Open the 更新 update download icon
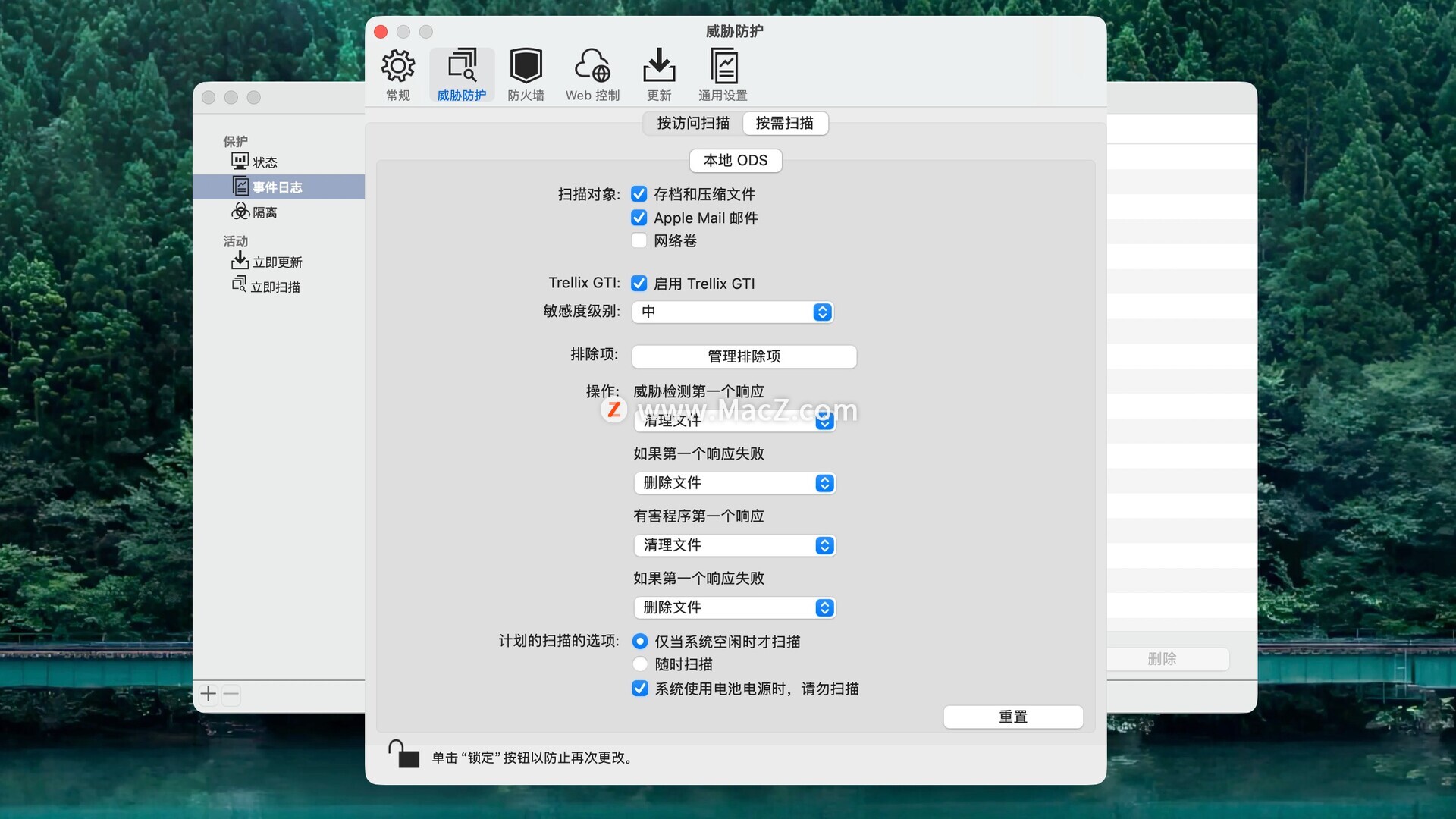This screenshot has width=1456, height=819. [x=659, y=66]
